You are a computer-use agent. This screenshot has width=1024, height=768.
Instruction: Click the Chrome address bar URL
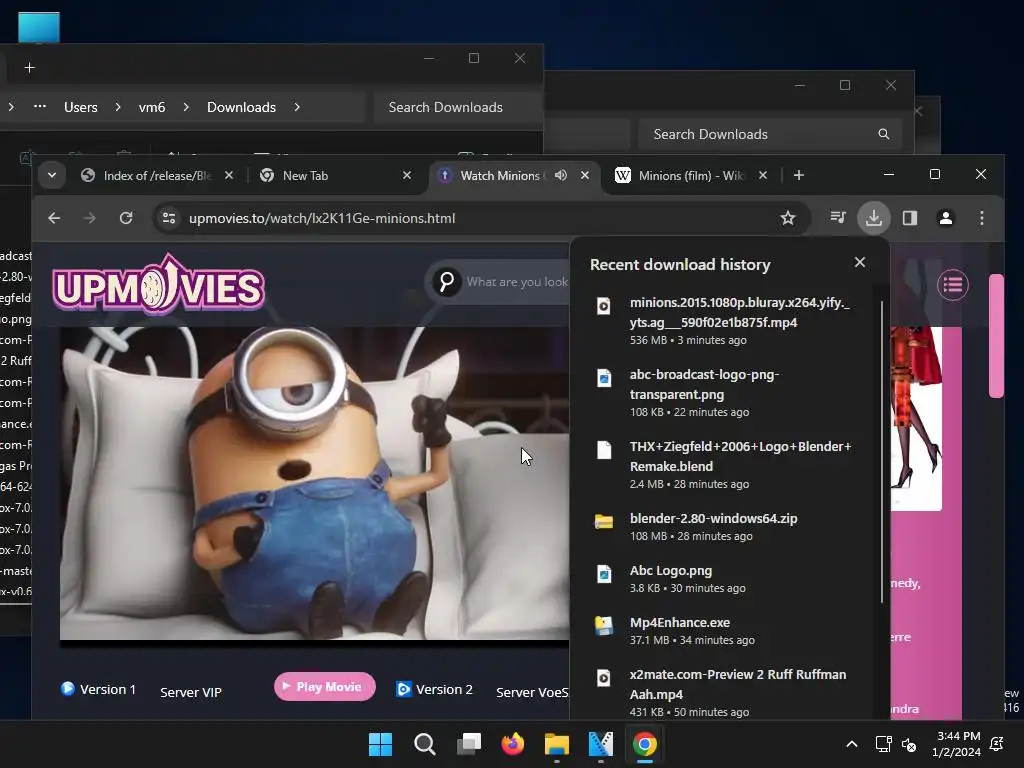(322, 218)
